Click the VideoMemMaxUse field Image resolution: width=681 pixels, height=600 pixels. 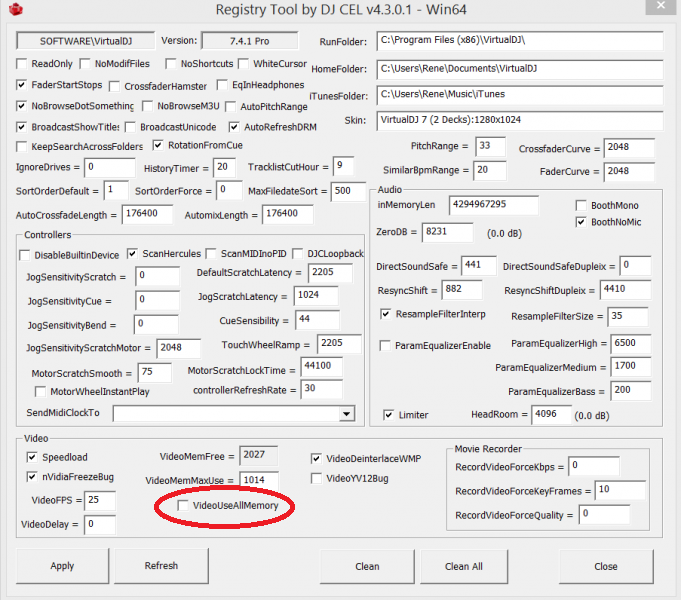tap(259, 481)
